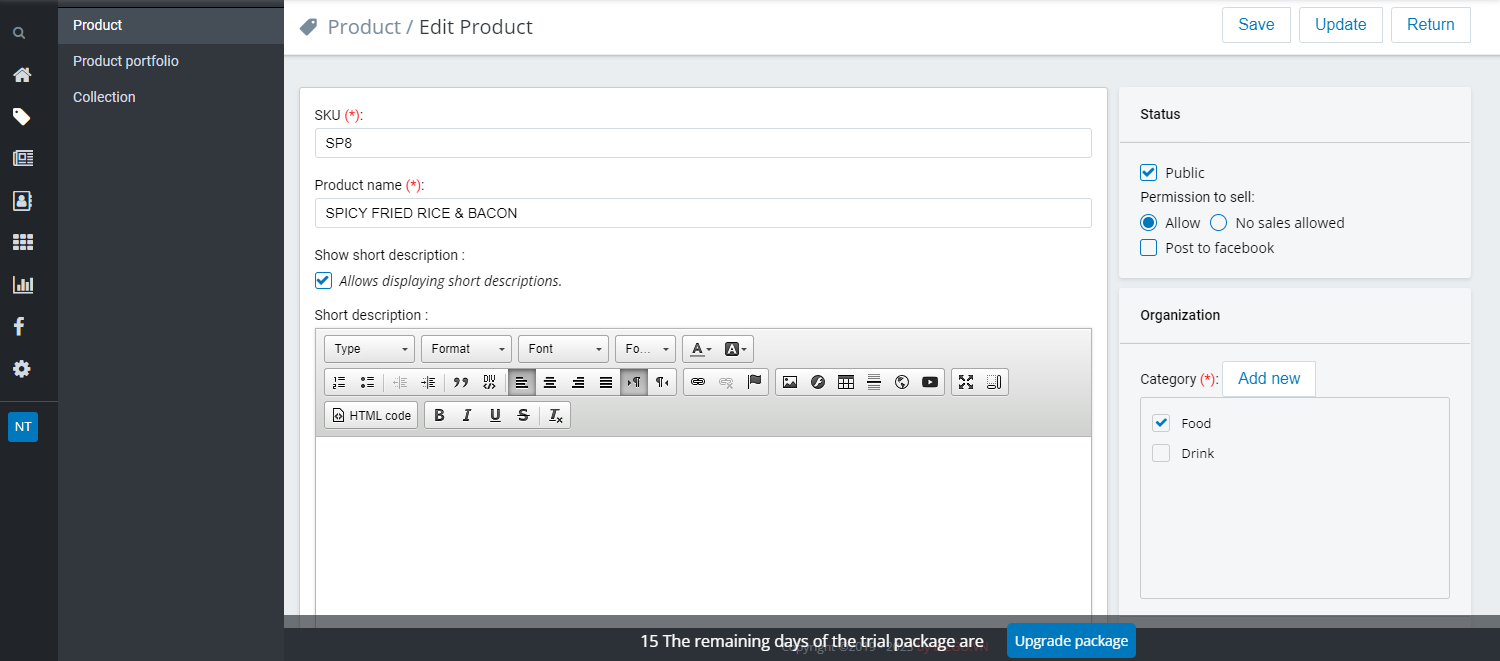Click the Save button

pos(1256,25)
